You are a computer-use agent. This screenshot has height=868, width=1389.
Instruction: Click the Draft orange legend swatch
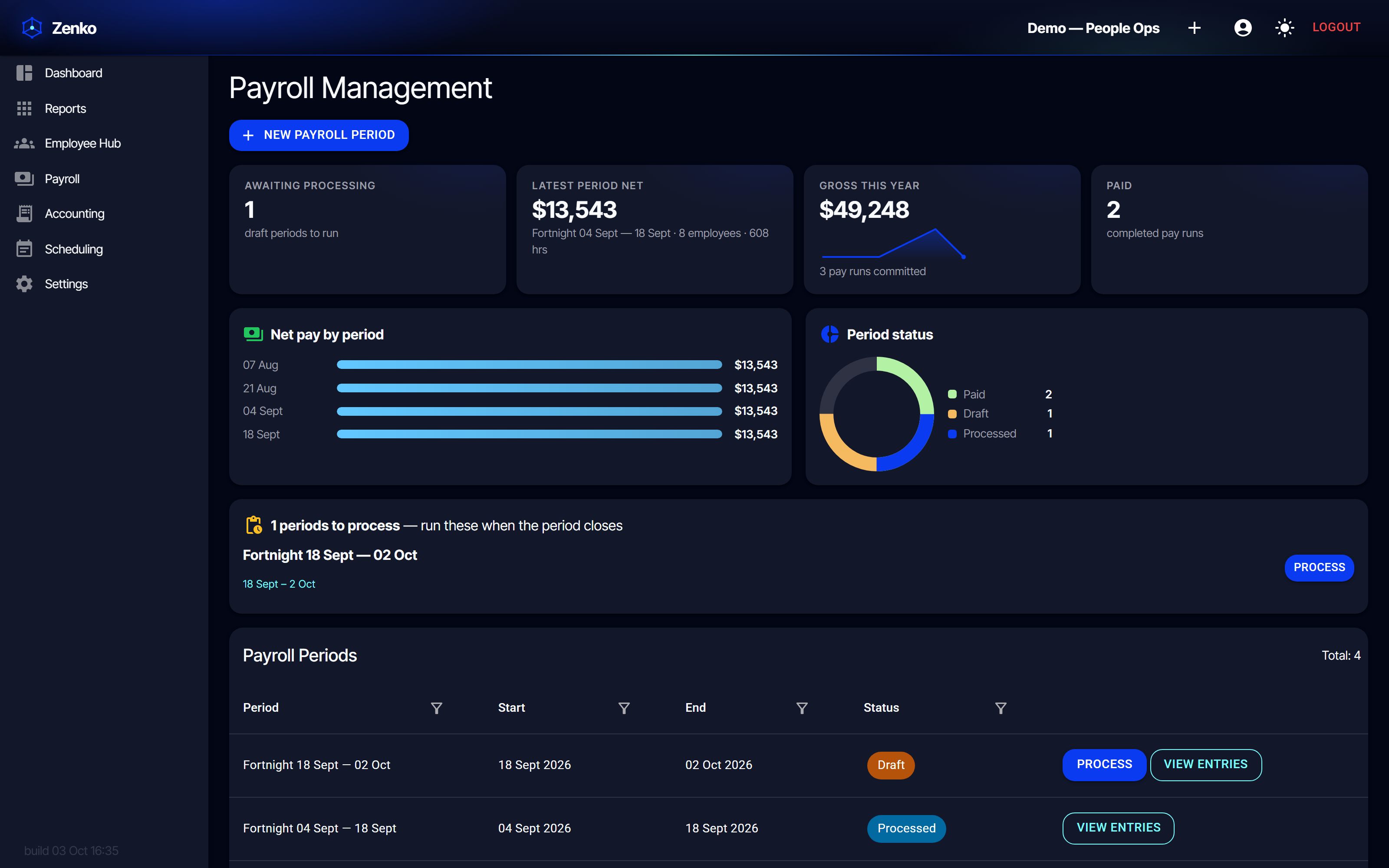pyautogui.click(x=952, y=414)
